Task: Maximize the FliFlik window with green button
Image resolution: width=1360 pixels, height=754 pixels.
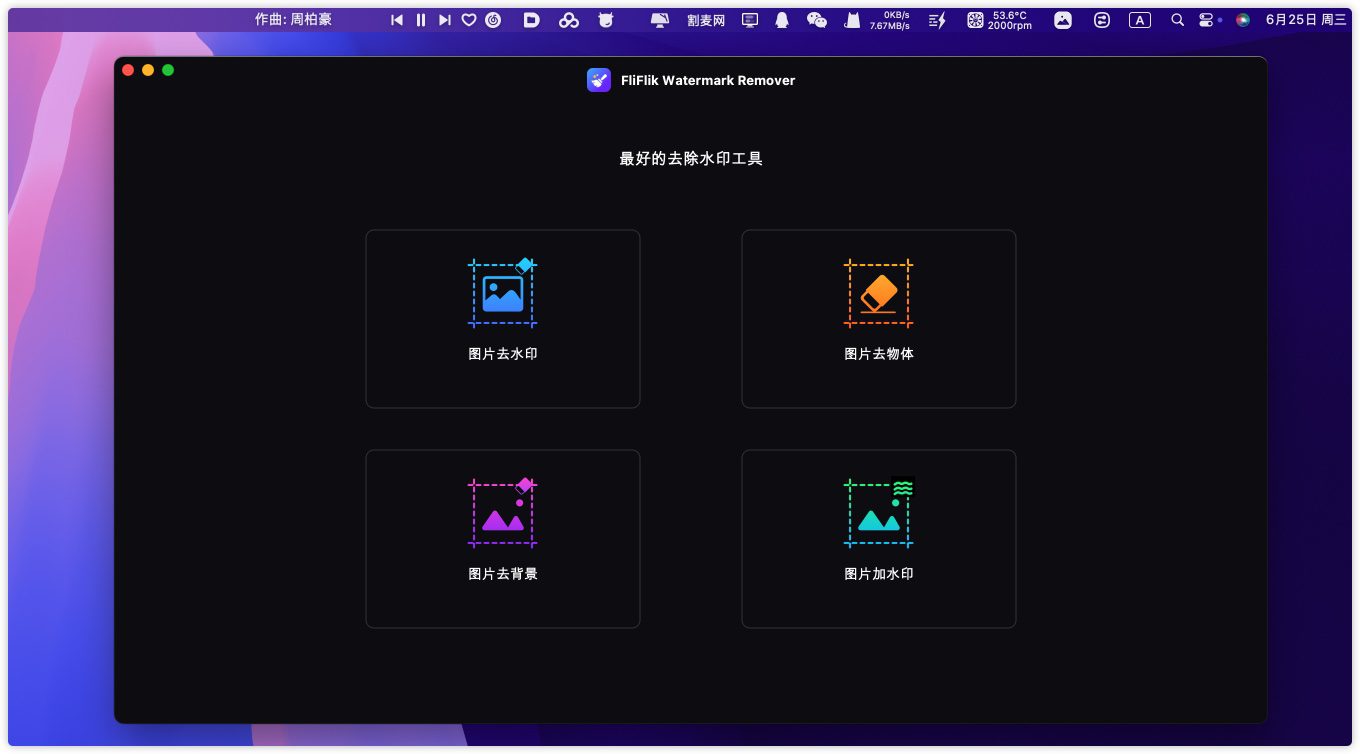Action: [168, 70]
